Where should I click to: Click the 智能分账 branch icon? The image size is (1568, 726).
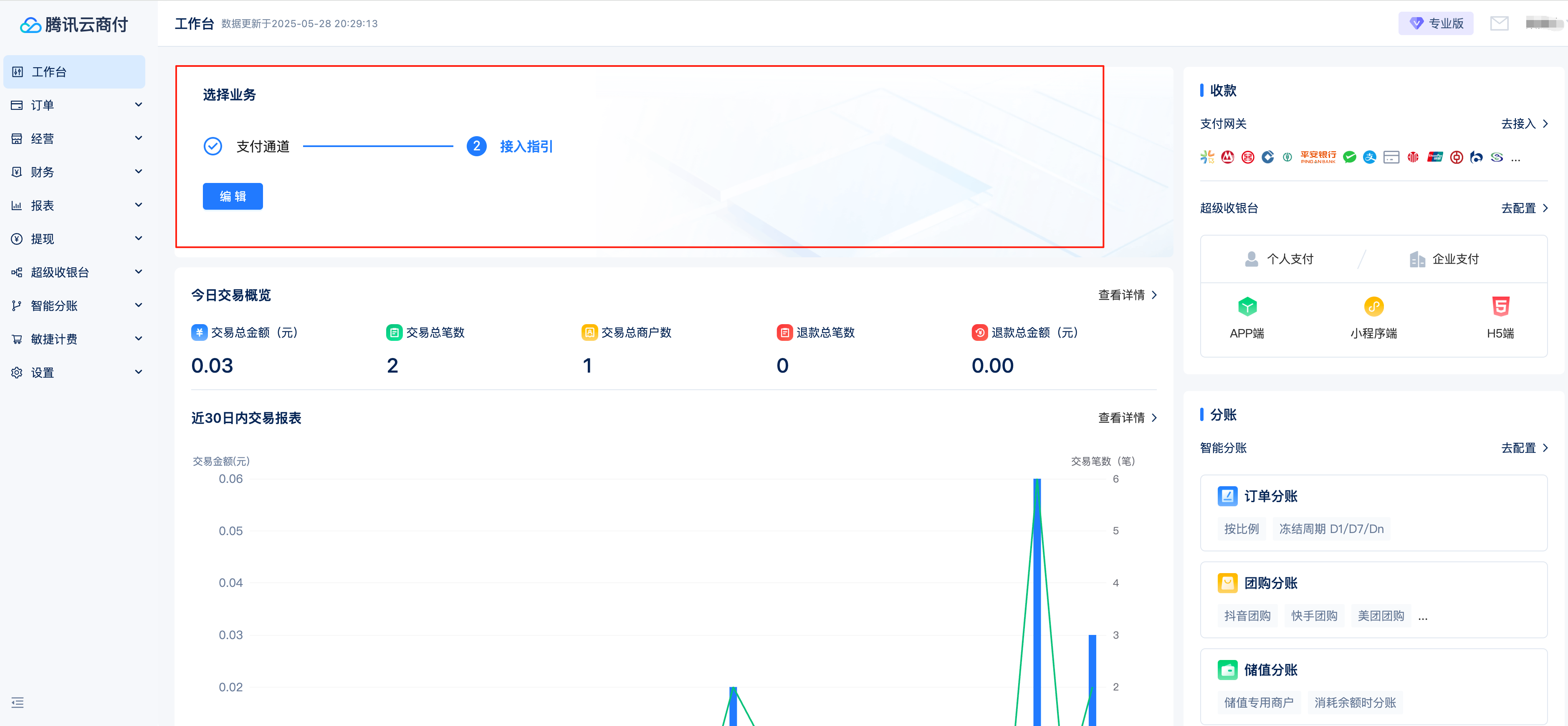click(x=17, y=306)
